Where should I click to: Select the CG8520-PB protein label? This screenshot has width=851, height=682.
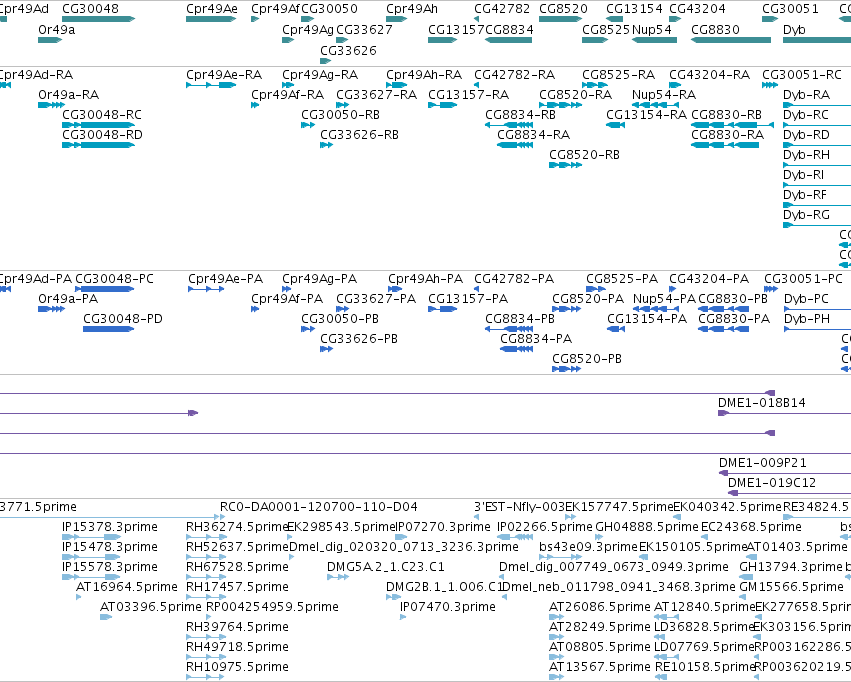[587, 359]
